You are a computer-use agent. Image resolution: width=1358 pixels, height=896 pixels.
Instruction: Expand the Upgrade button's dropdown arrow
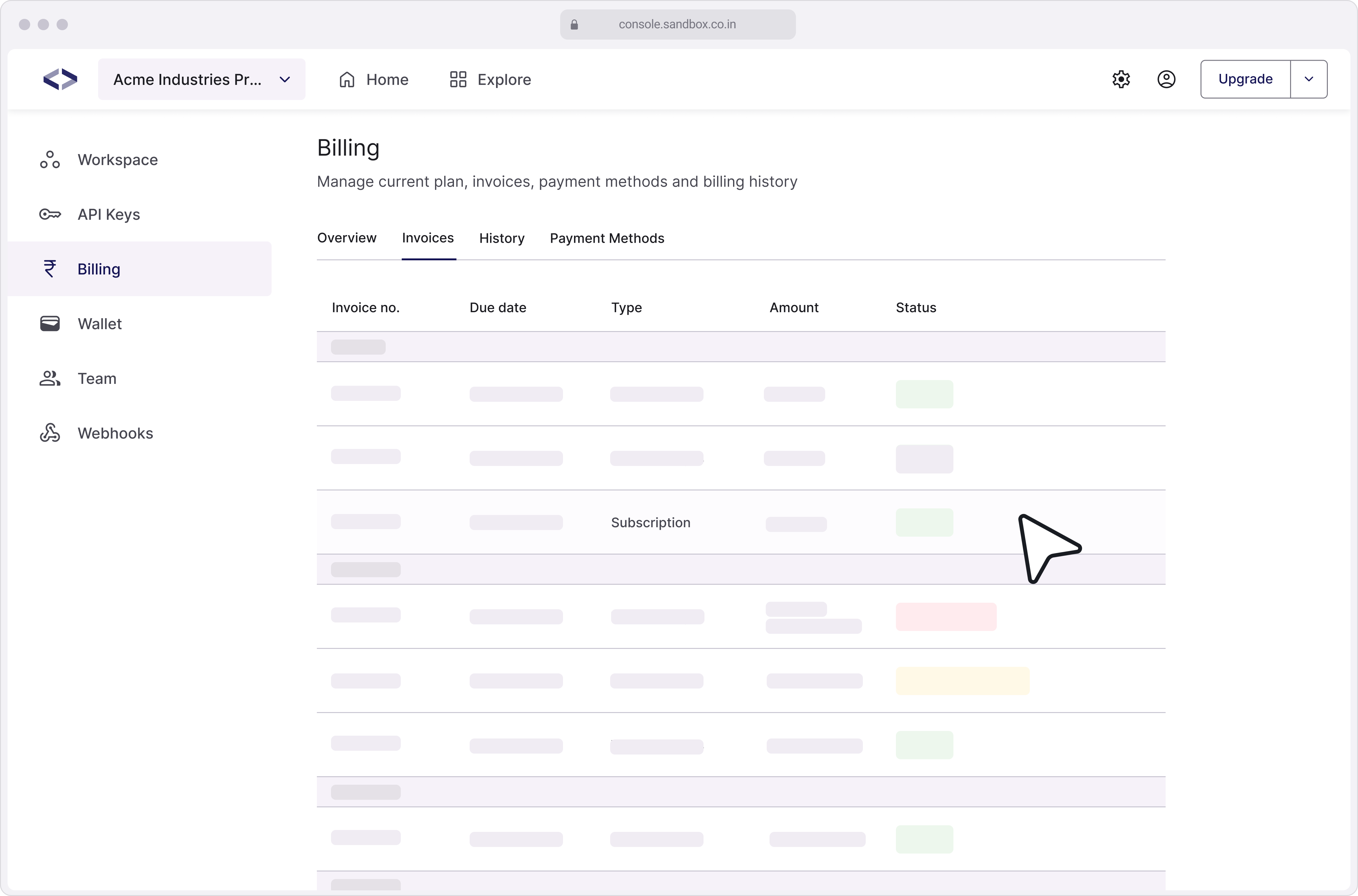1308,80
